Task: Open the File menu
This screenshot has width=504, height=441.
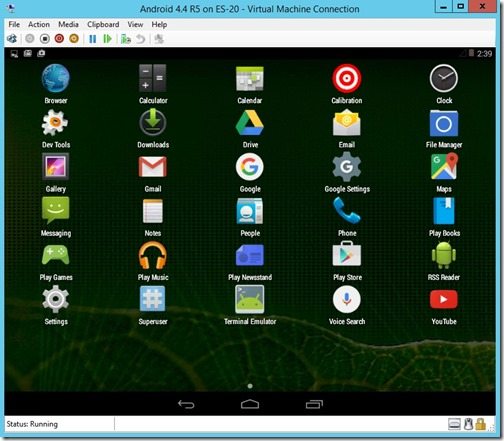Action: tap(14, 24)
